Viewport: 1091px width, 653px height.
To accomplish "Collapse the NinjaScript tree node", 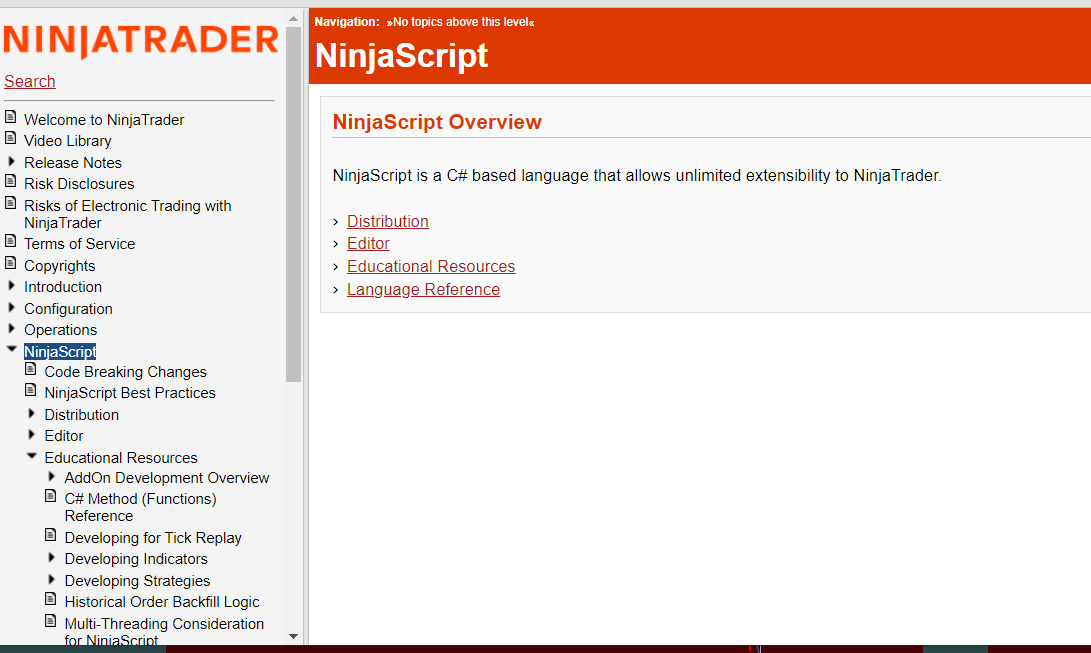I will pos(12,349).
